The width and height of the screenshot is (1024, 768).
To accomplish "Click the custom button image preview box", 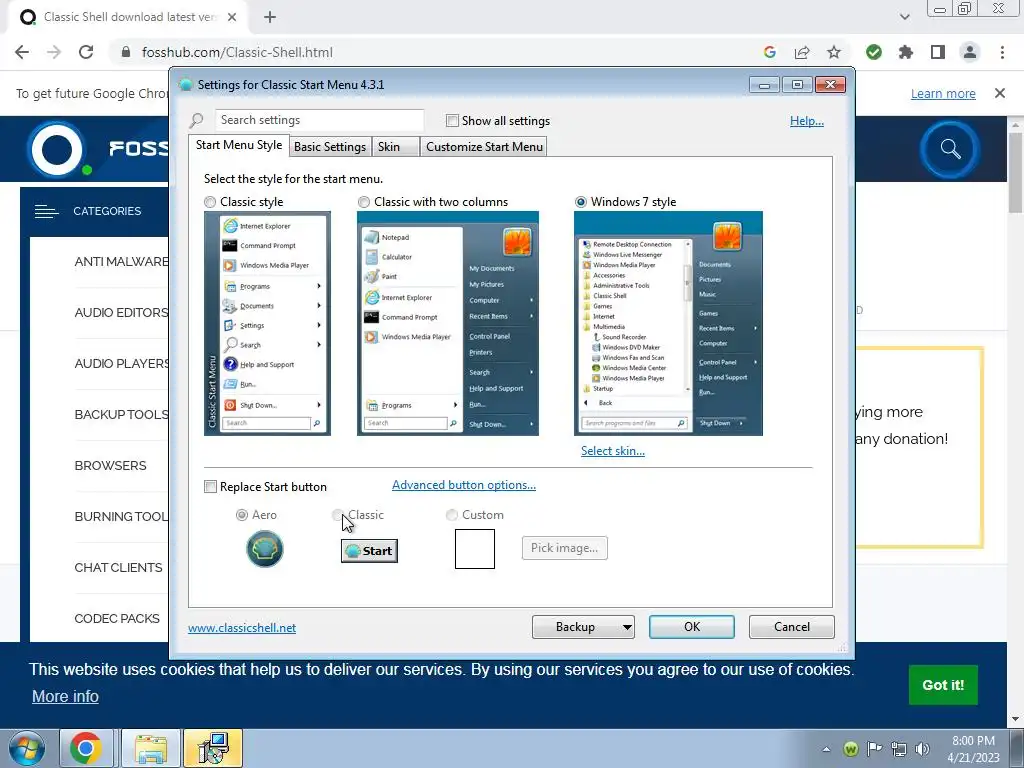I will pyautogui.click(x=475, y=549).
